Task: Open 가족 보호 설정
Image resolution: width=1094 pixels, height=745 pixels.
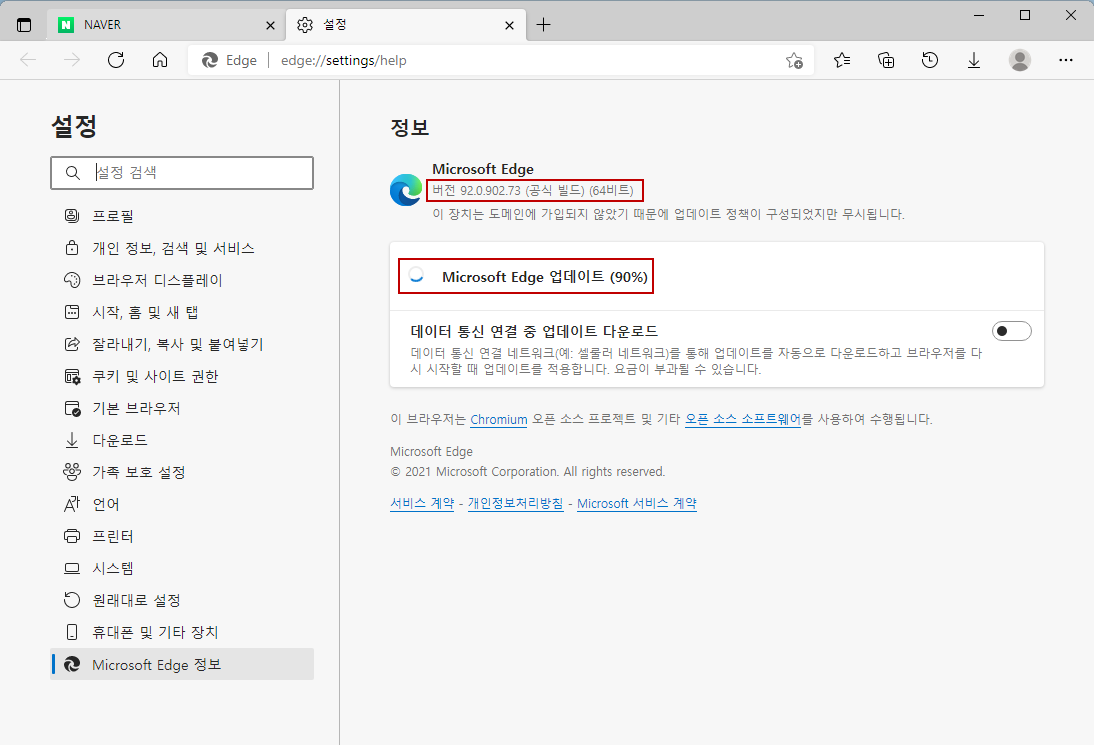Action: 182,472
